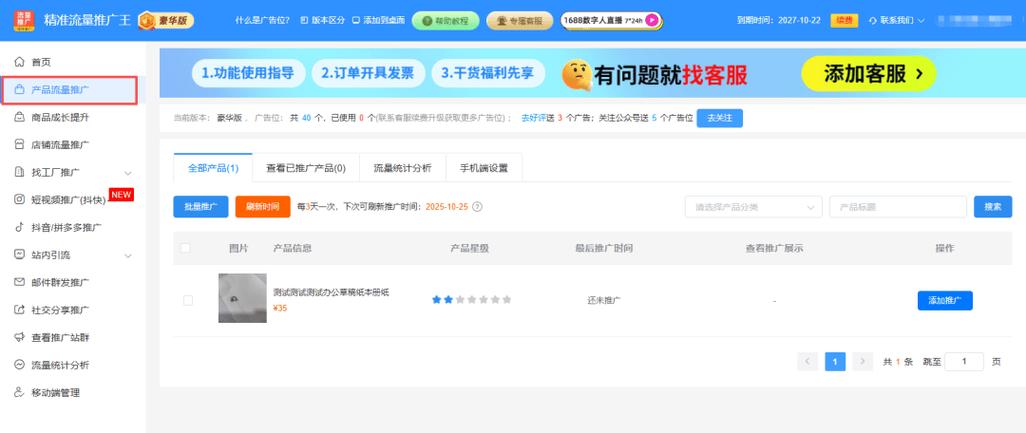Open 商品成长提升 in sidebar
The width and height of the screenshot is (1026, 433).
pyautogui.click(x=60, y=117)
